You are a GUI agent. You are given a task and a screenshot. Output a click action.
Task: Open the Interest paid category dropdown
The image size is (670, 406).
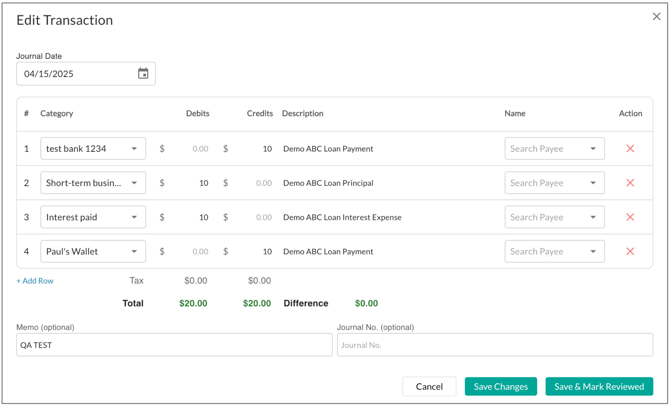click(93, 217)
